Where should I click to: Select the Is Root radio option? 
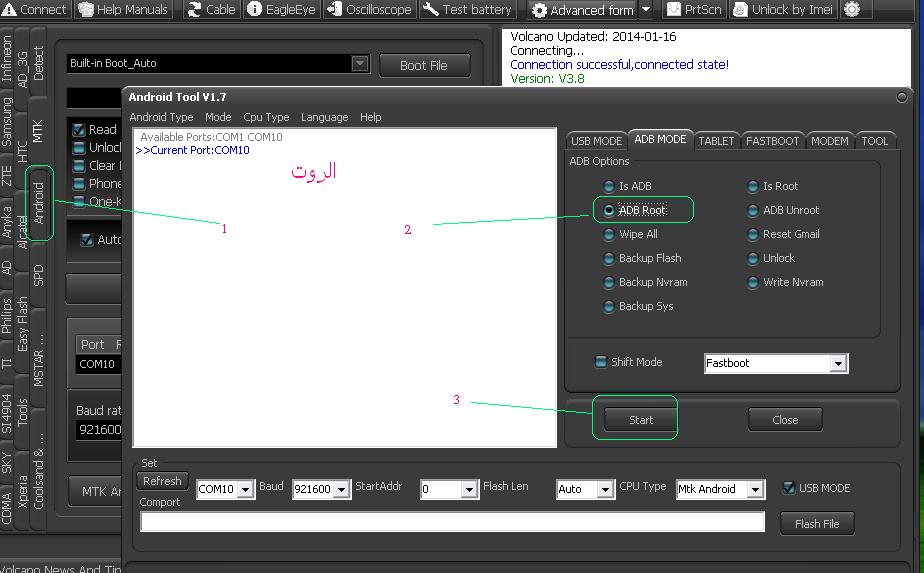[753, 187]
